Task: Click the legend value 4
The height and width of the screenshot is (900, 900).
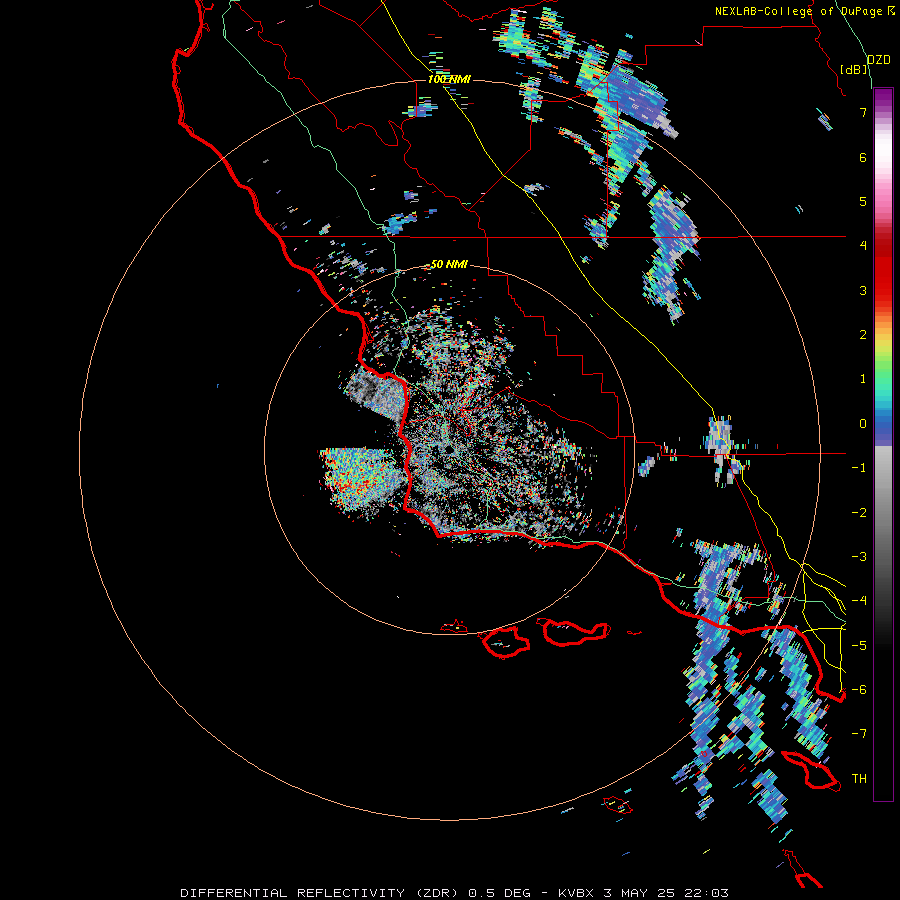Action: [863, 245]
